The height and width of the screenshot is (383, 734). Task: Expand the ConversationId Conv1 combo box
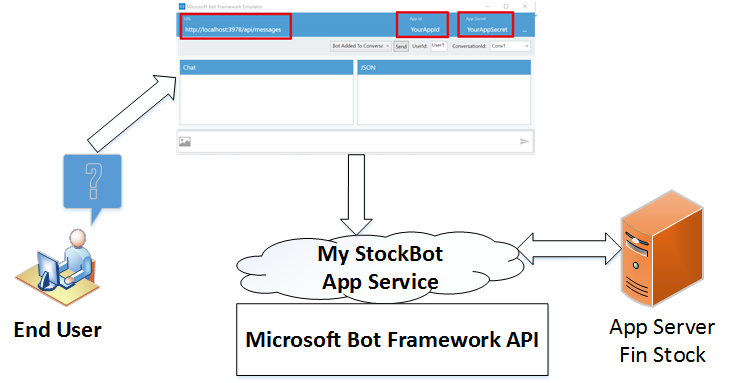(x=510, y=46)
